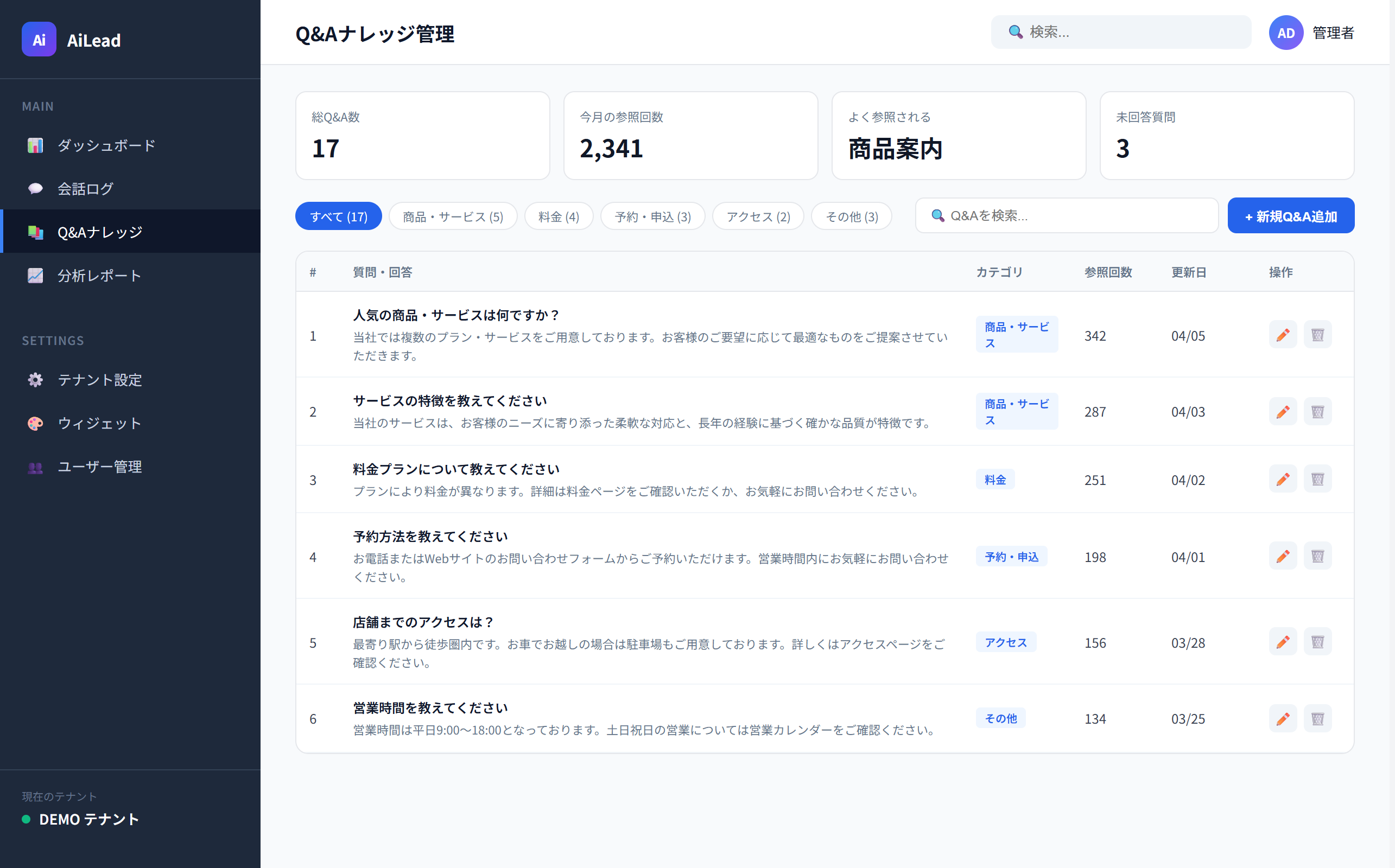
Task: Open テナント設定 gear icon
Action: (x=35, y=380)
